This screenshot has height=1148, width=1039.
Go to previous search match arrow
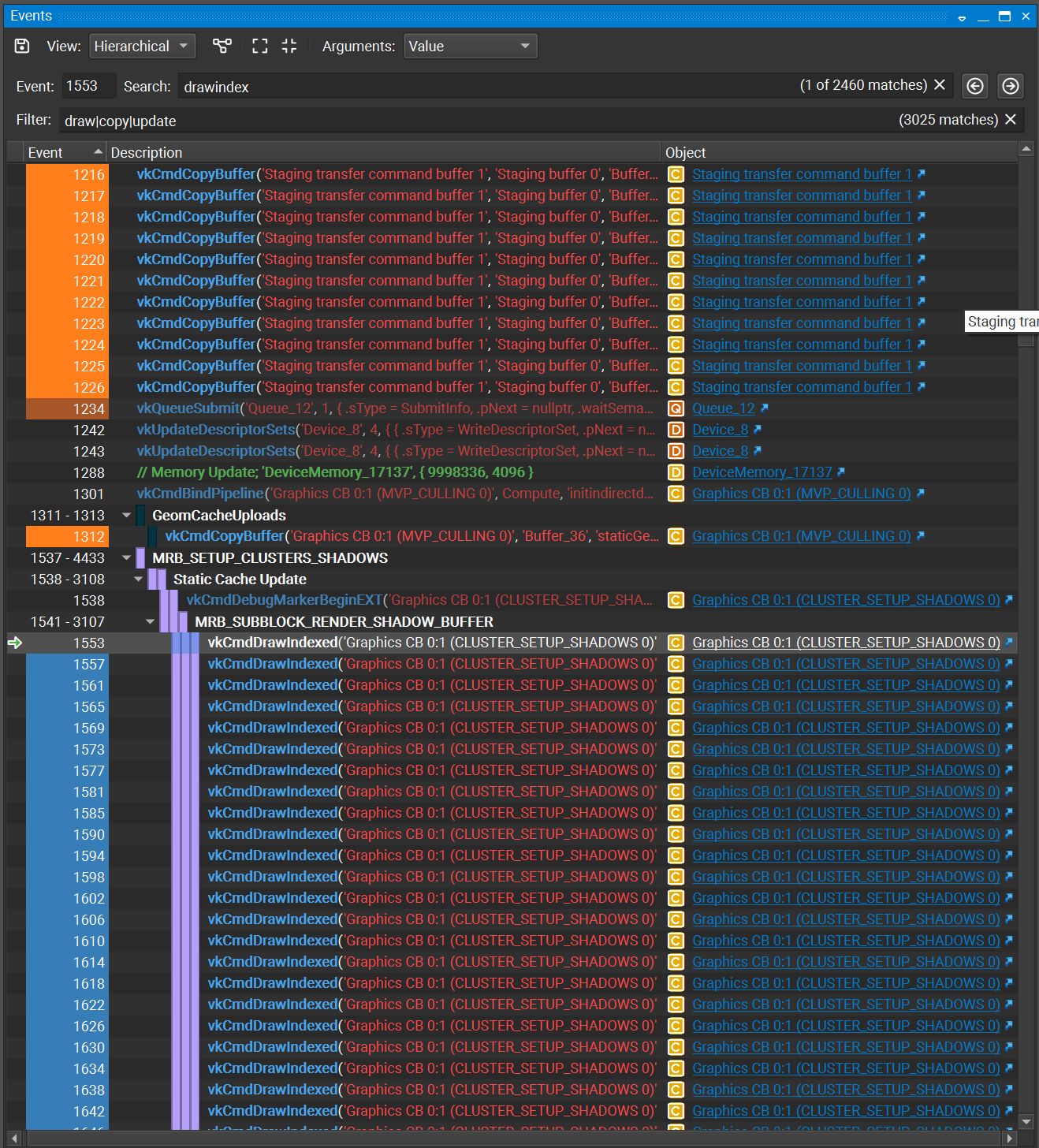974,86
